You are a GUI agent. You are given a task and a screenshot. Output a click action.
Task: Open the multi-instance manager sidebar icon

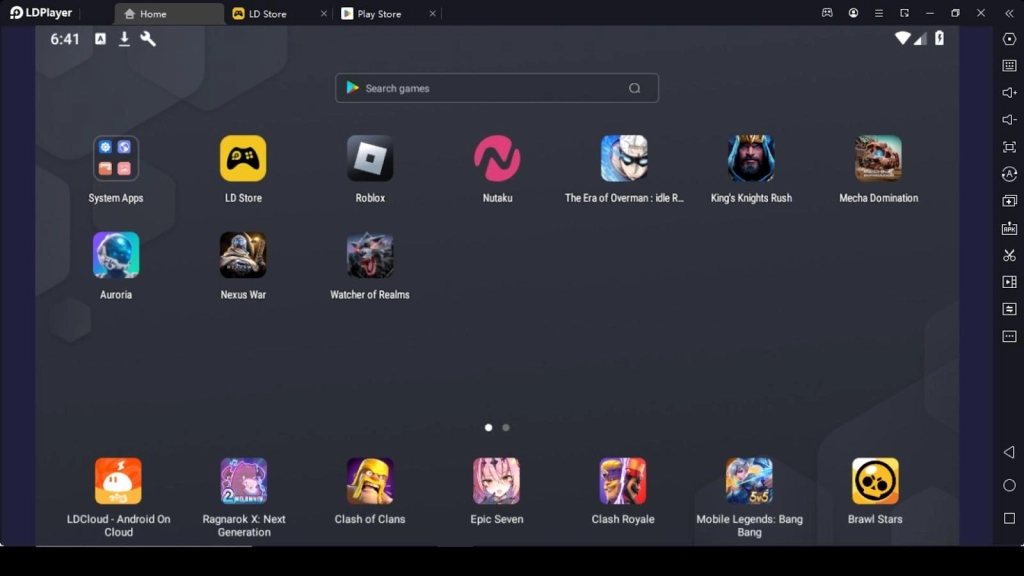click(1009, 201)
